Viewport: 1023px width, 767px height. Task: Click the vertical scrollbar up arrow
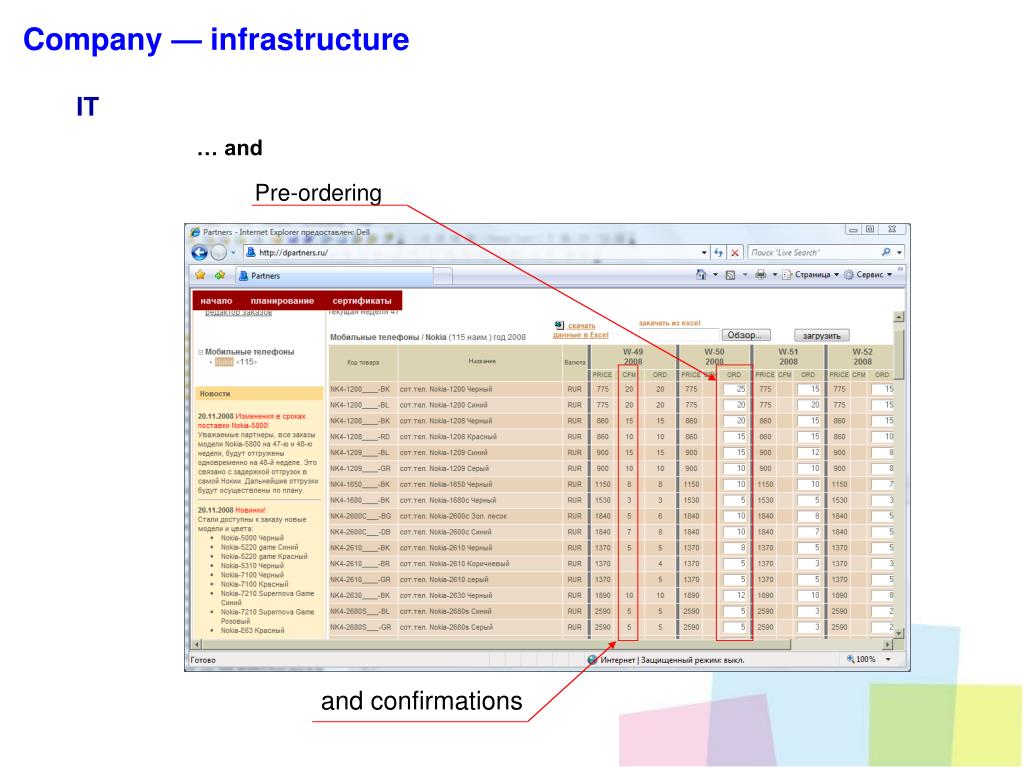[x=898, y=317]
